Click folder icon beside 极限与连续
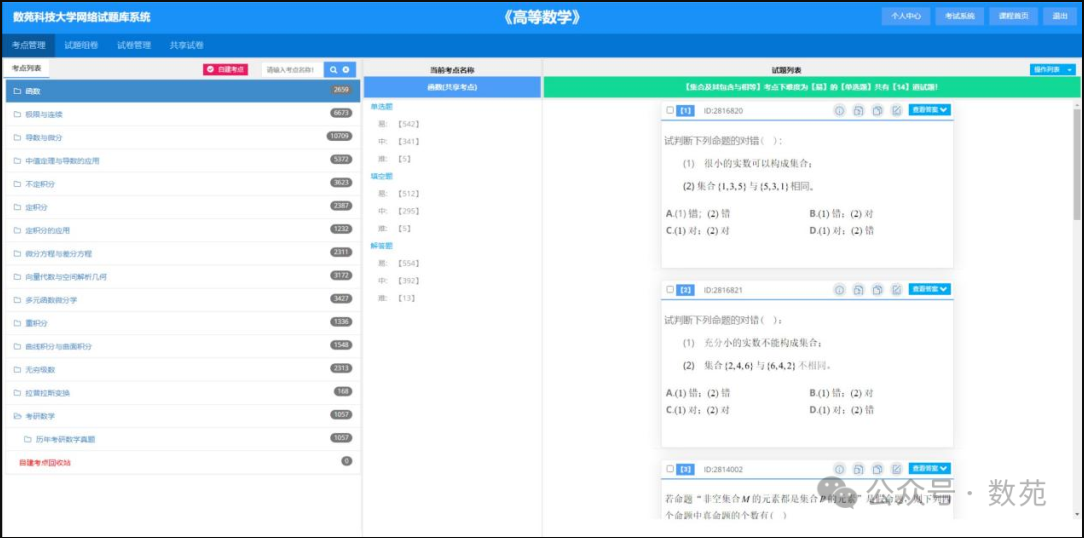1084x538 pixels. point(18,114)
